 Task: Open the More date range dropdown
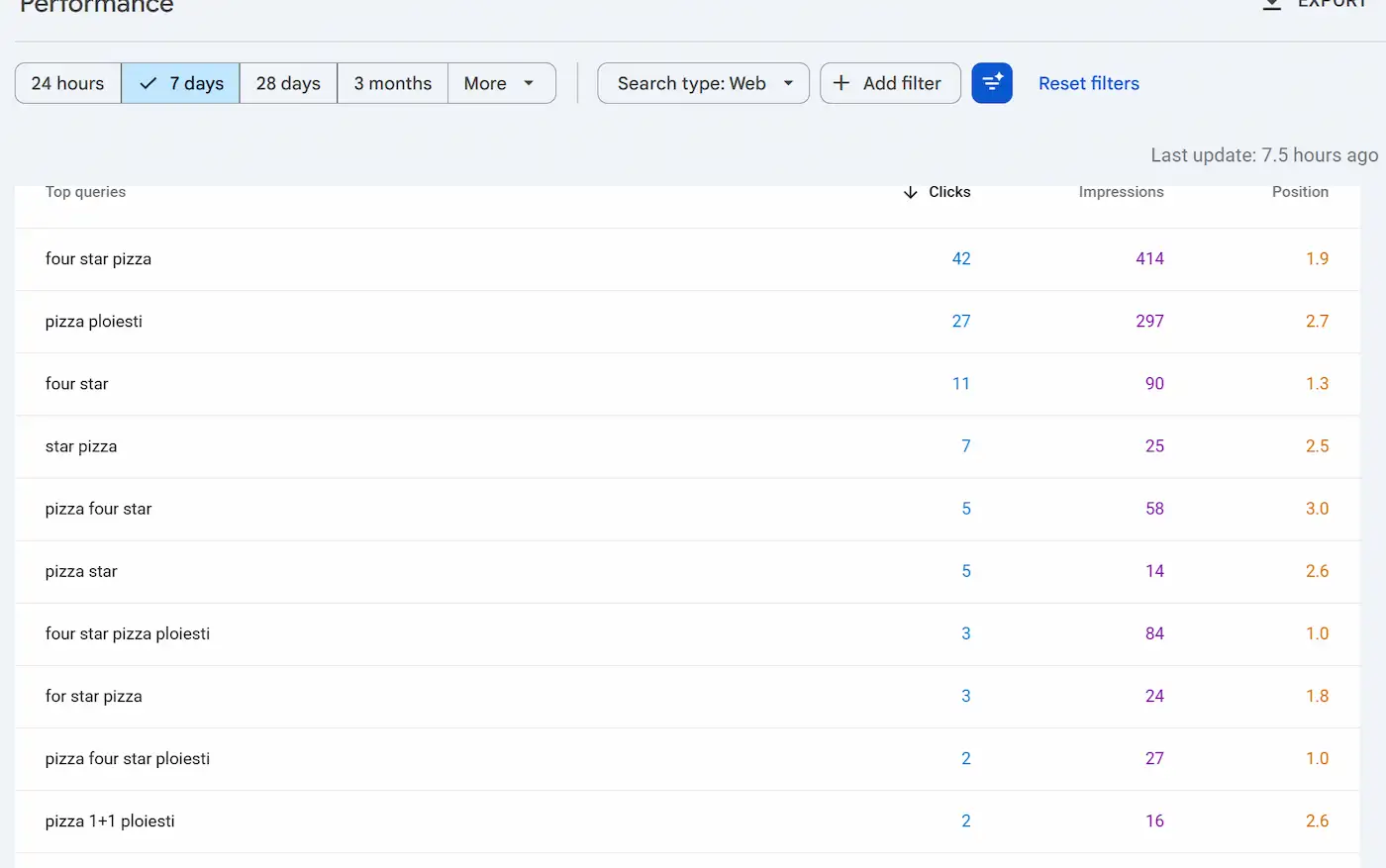(501, 83)
